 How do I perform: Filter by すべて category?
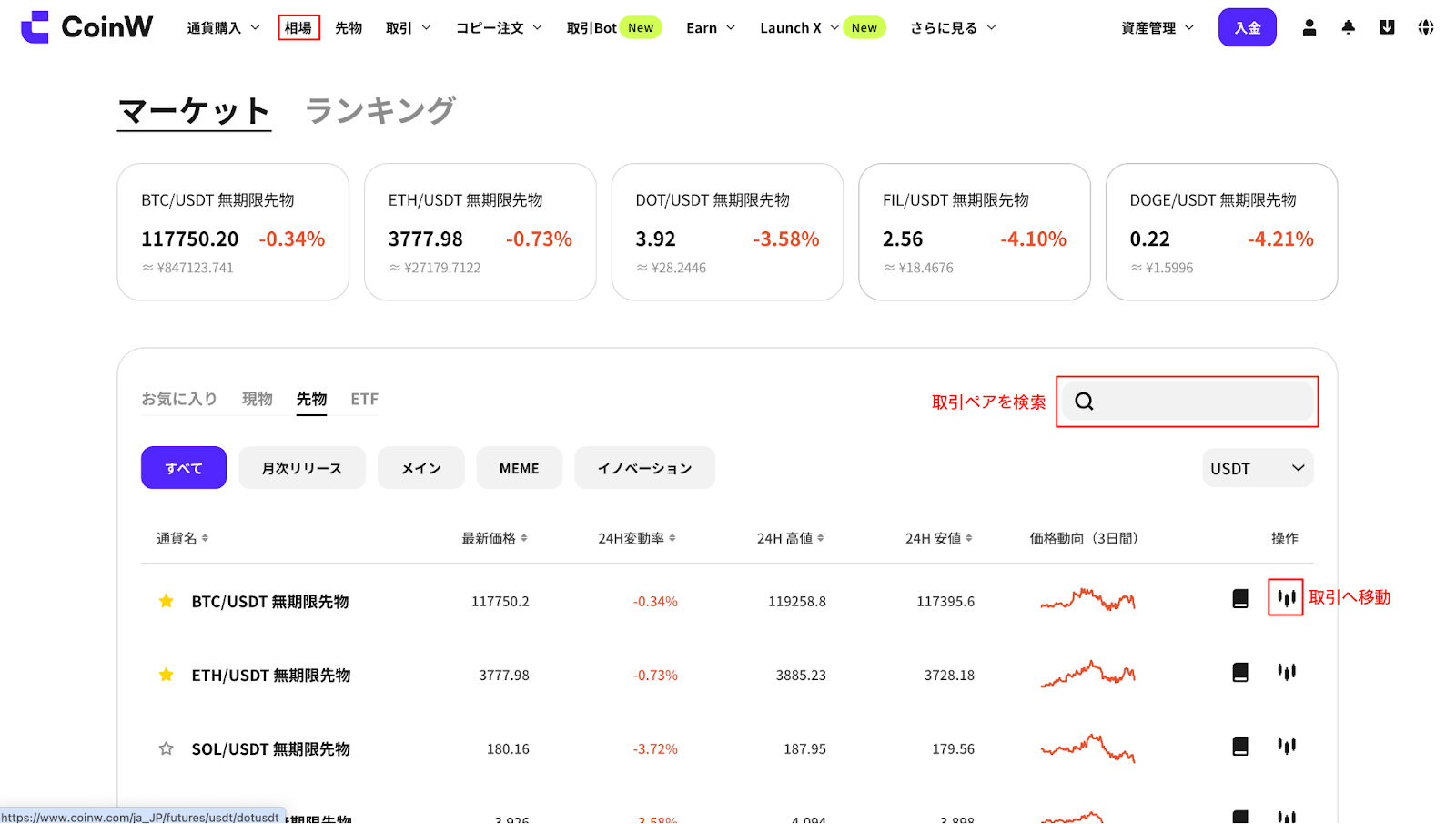[x=184, y=468]
